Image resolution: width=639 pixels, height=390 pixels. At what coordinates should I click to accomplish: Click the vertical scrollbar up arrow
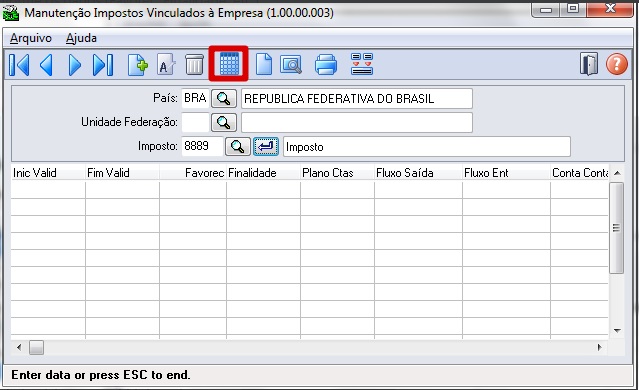(x=617, y=173)
